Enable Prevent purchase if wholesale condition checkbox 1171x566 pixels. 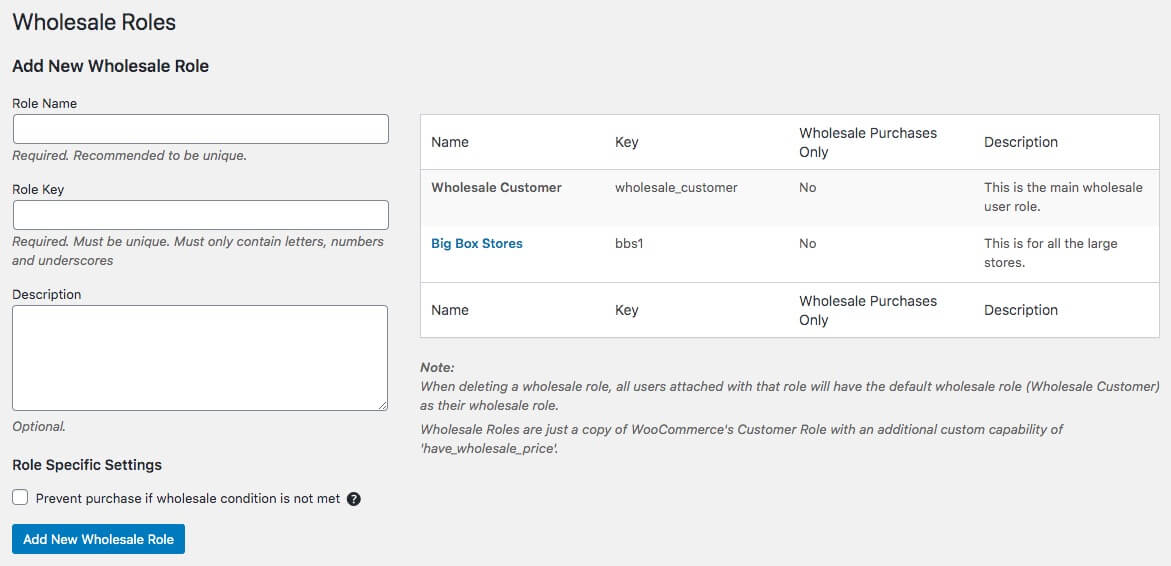coord(20,498)
